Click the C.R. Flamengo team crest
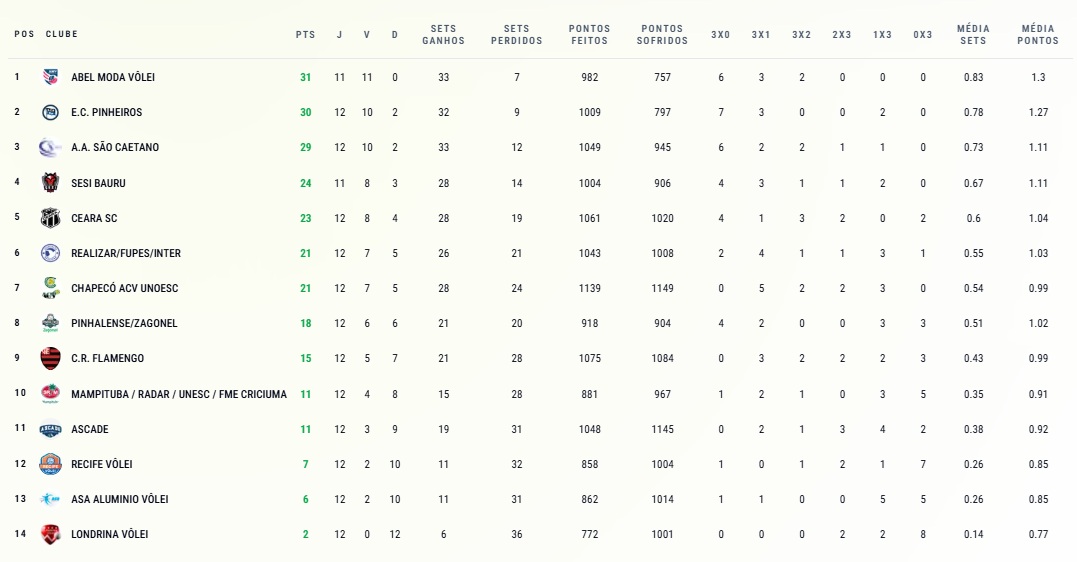Image resolution: width=1077 pixels, height=562 pixels. 50,358
